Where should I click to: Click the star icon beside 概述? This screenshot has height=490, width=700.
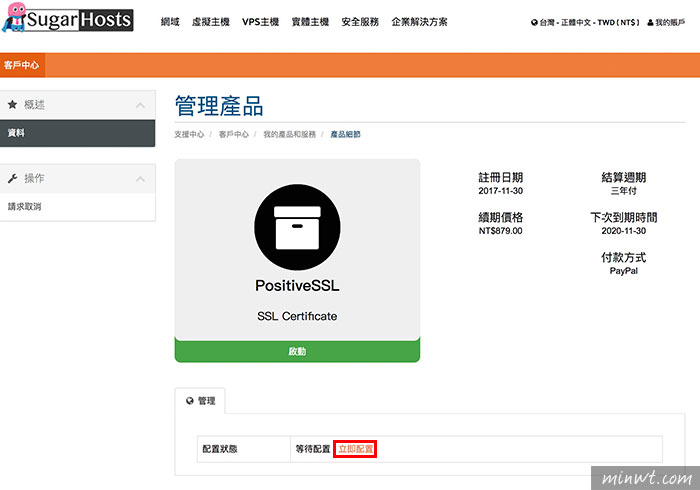click(12, 104)
